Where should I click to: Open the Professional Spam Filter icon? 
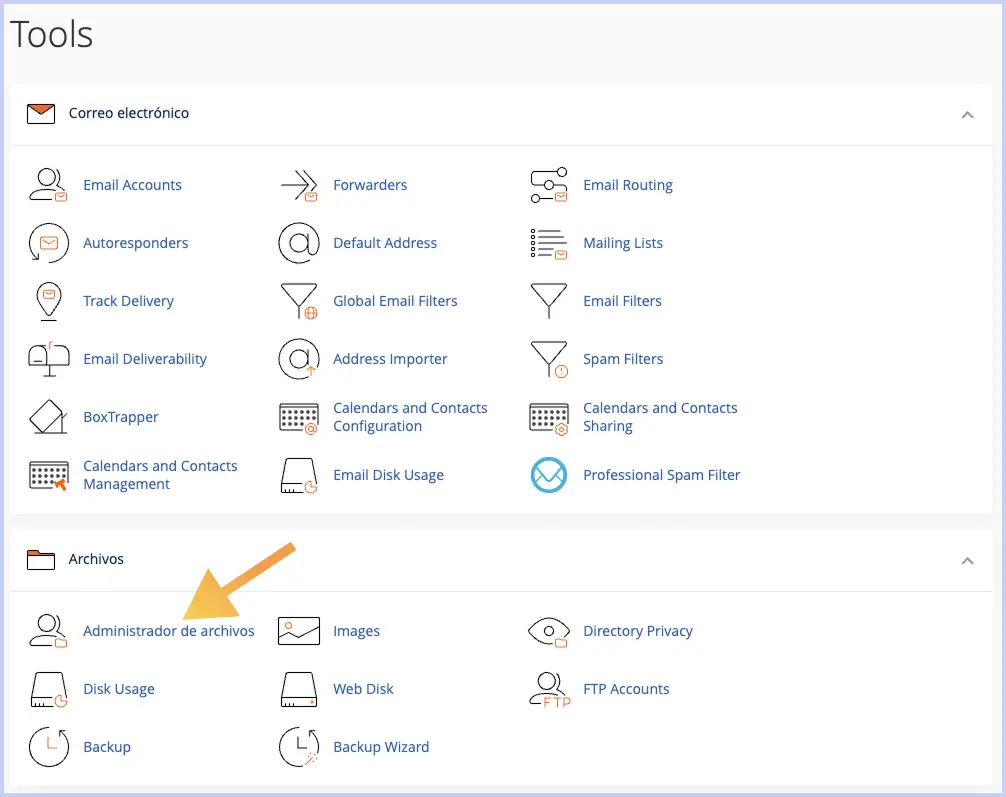[x=548, y=475]
